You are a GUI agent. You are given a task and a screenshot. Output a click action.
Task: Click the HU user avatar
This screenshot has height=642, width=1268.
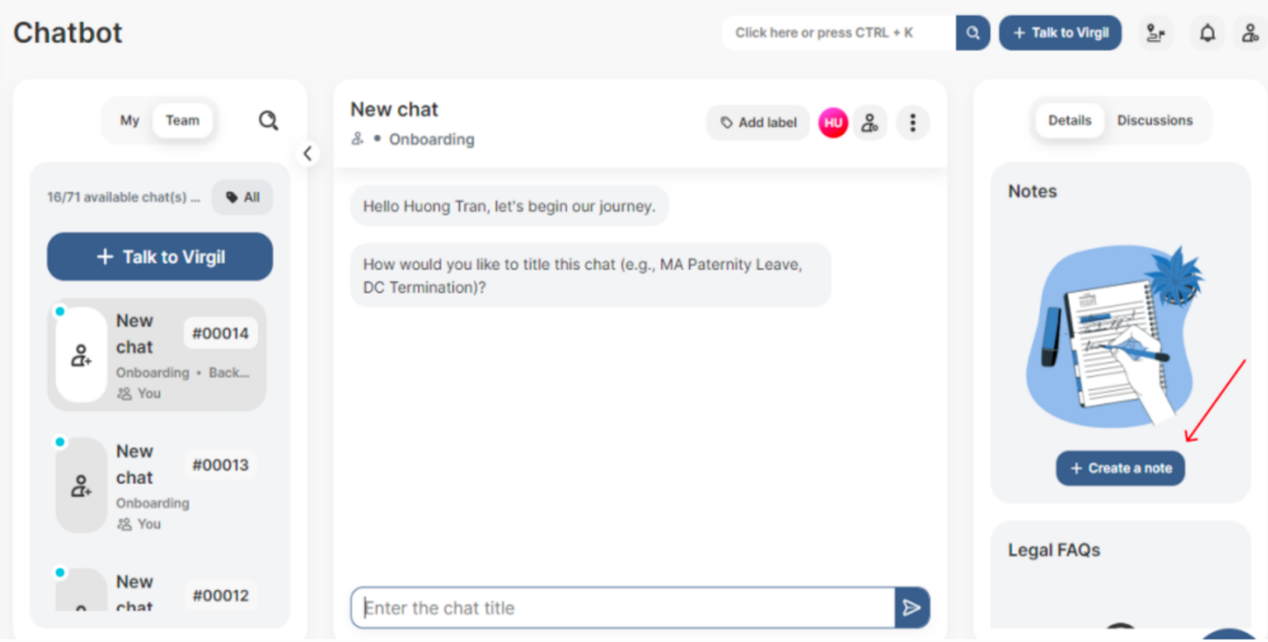point(833,123)
